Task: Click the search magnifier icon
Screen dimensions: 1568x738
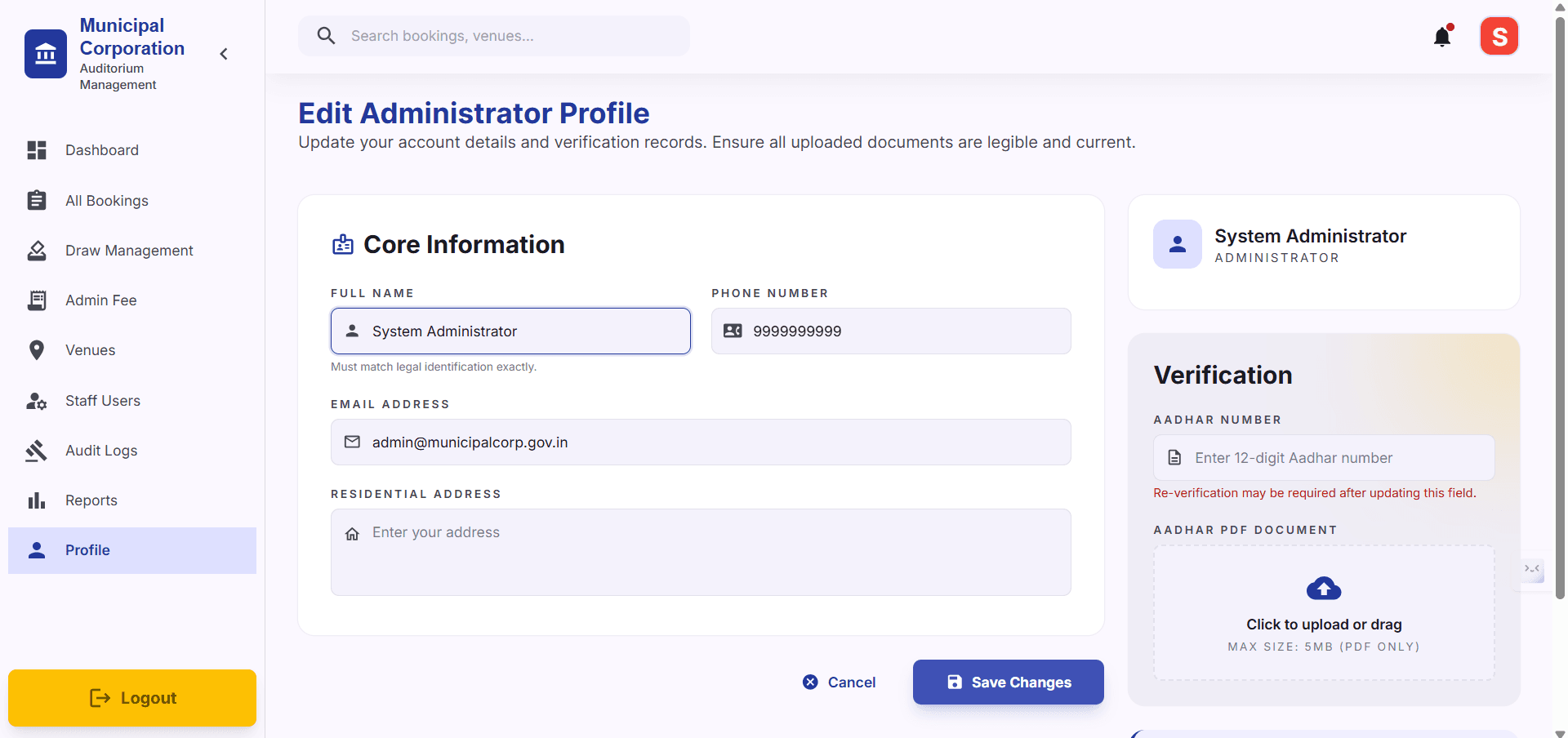Action: tap(326, 36)
